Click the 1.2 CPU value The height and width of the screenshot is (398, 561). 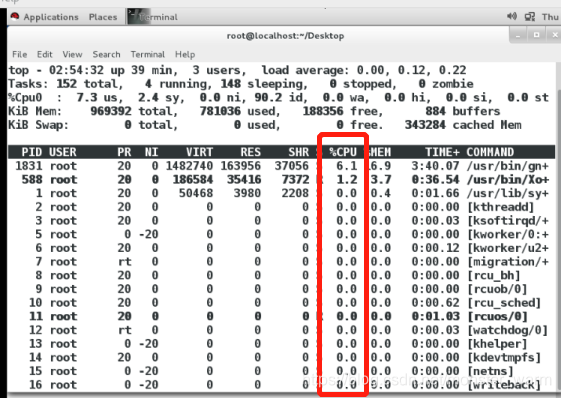point(347,180)
